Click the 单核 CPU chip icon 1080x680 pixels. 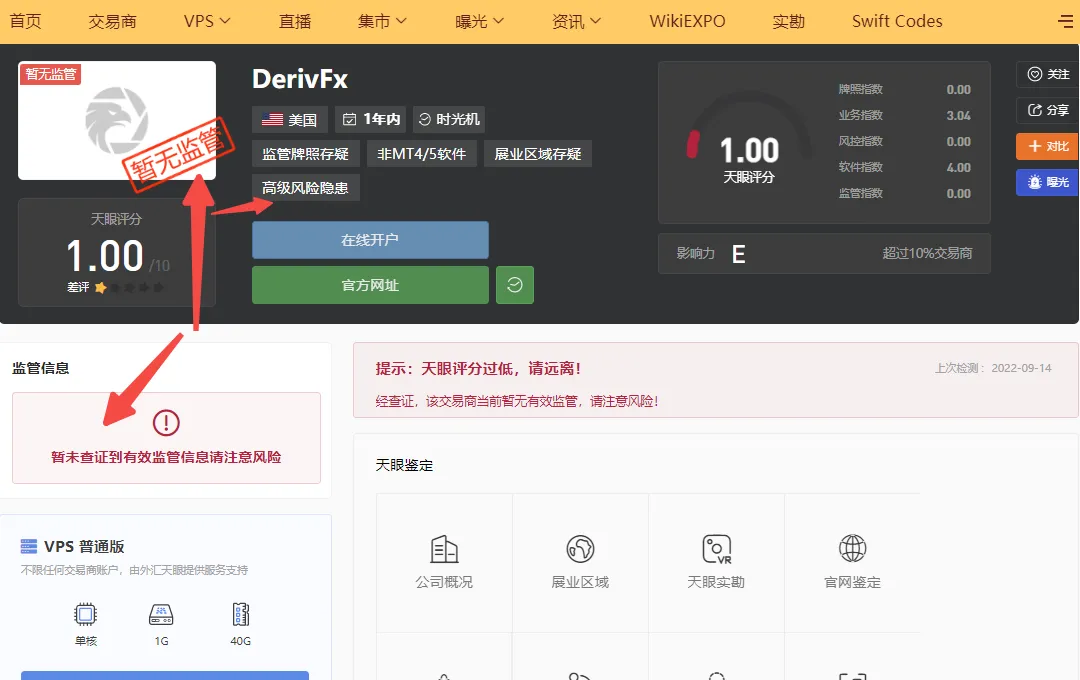click(x=85, y=614)
